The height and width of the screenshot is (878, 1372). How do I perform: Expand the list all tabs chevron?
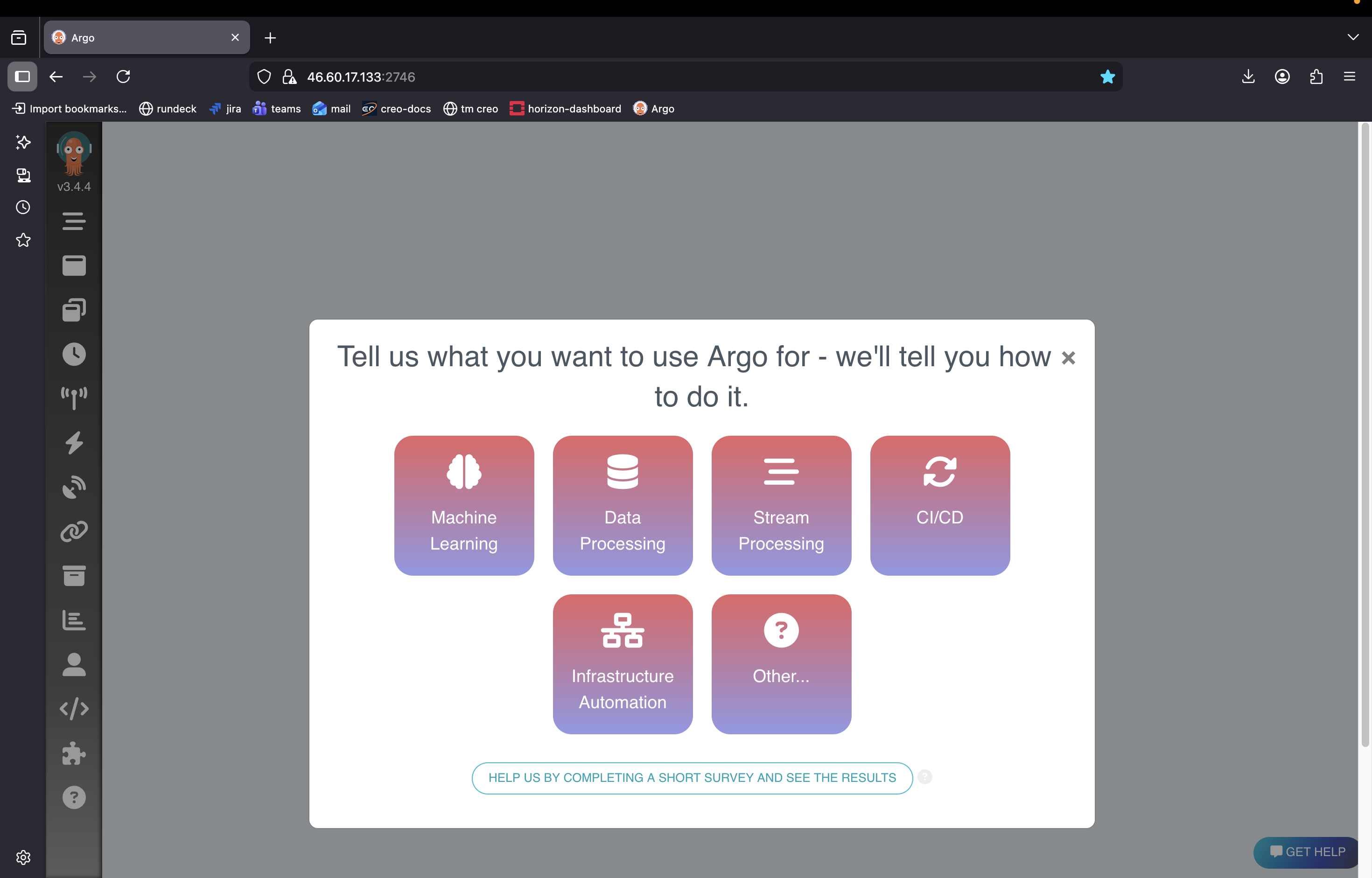pos(1352,38)
